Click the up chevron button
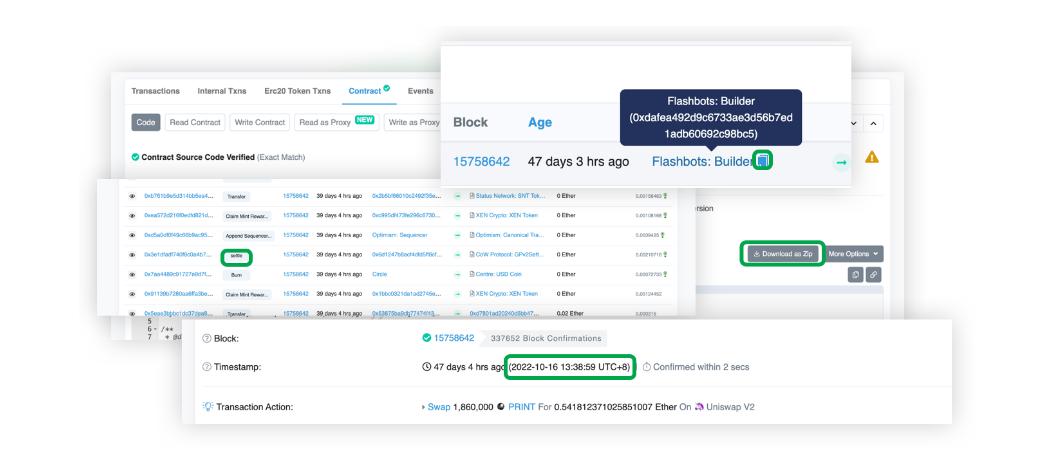 (873, 124)
